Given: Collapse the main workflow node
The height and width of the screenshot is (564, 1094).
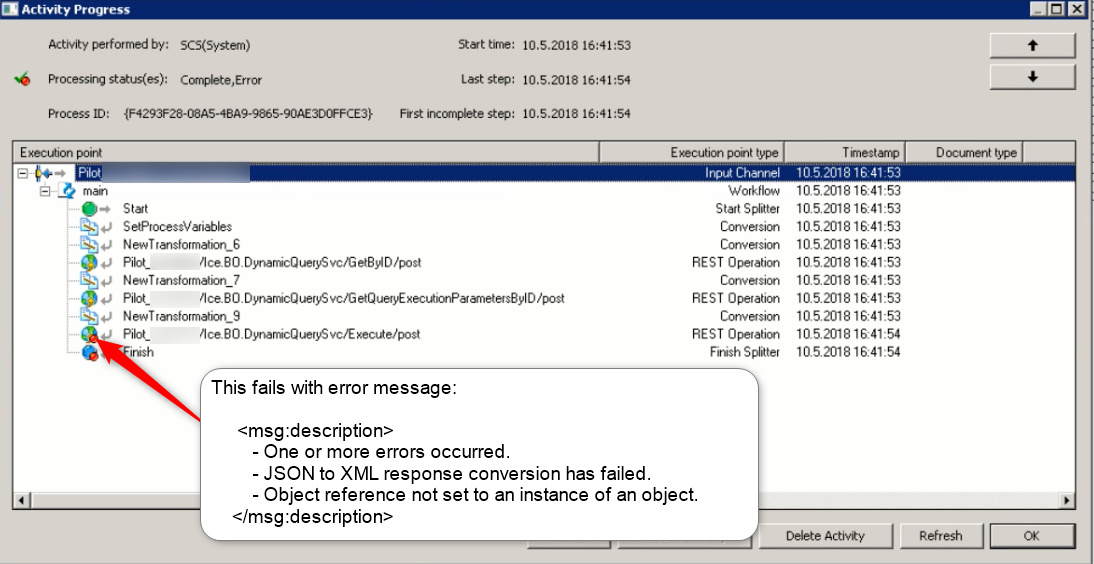Looking at the screenshot, I should coord(47,191).
